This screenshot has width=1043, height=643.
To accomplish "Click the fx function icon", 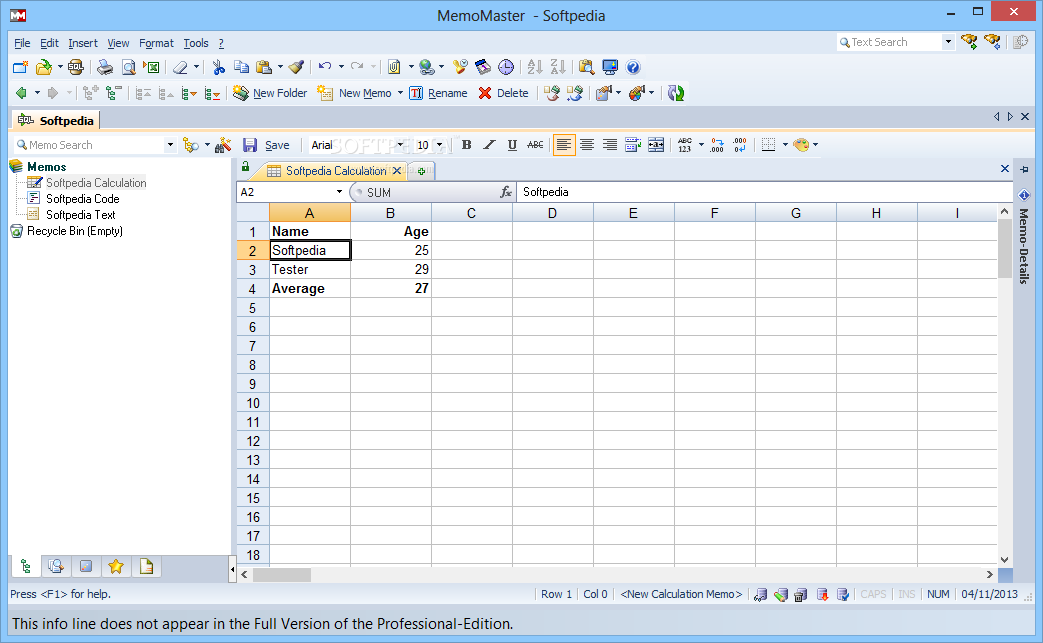I will click(506, 192).
